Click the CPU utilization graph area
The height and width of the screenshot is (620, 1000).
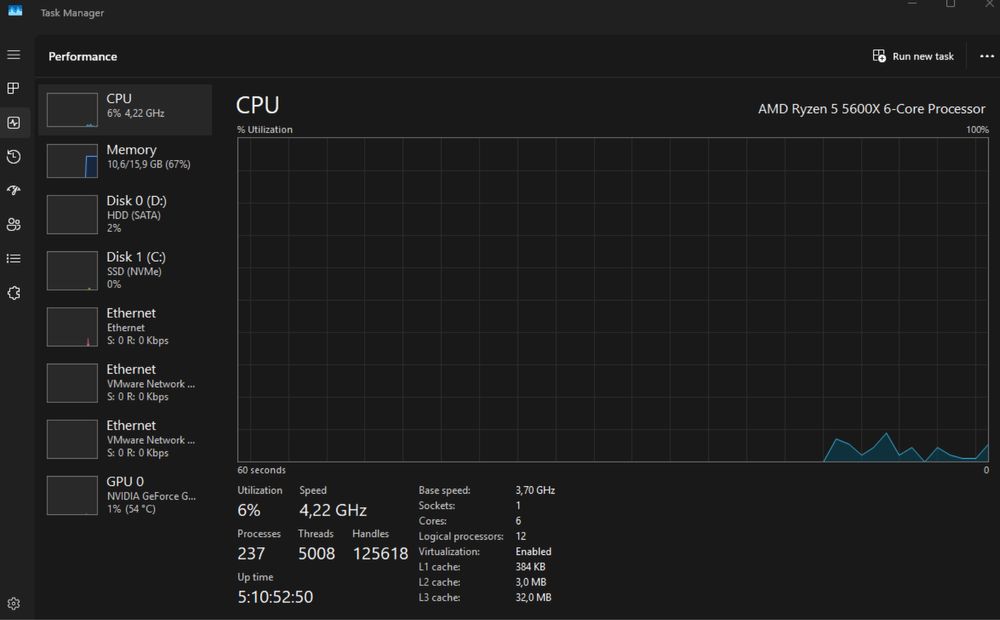(x=613, y=299)
